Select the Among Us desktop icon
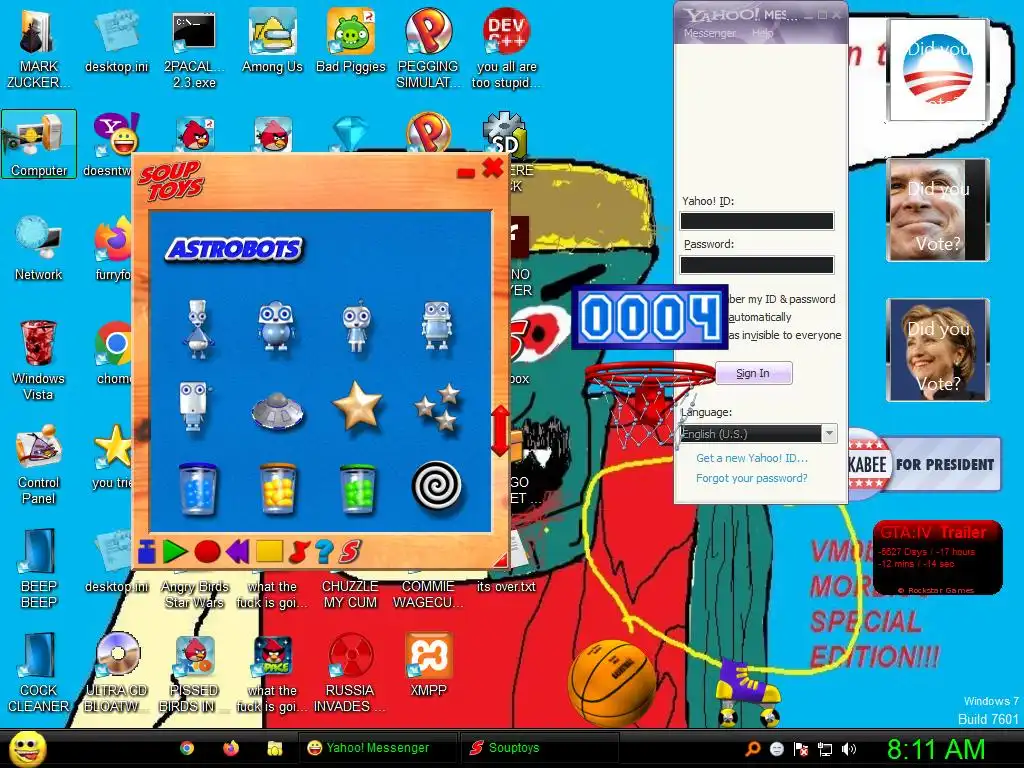 pos(272,40)
